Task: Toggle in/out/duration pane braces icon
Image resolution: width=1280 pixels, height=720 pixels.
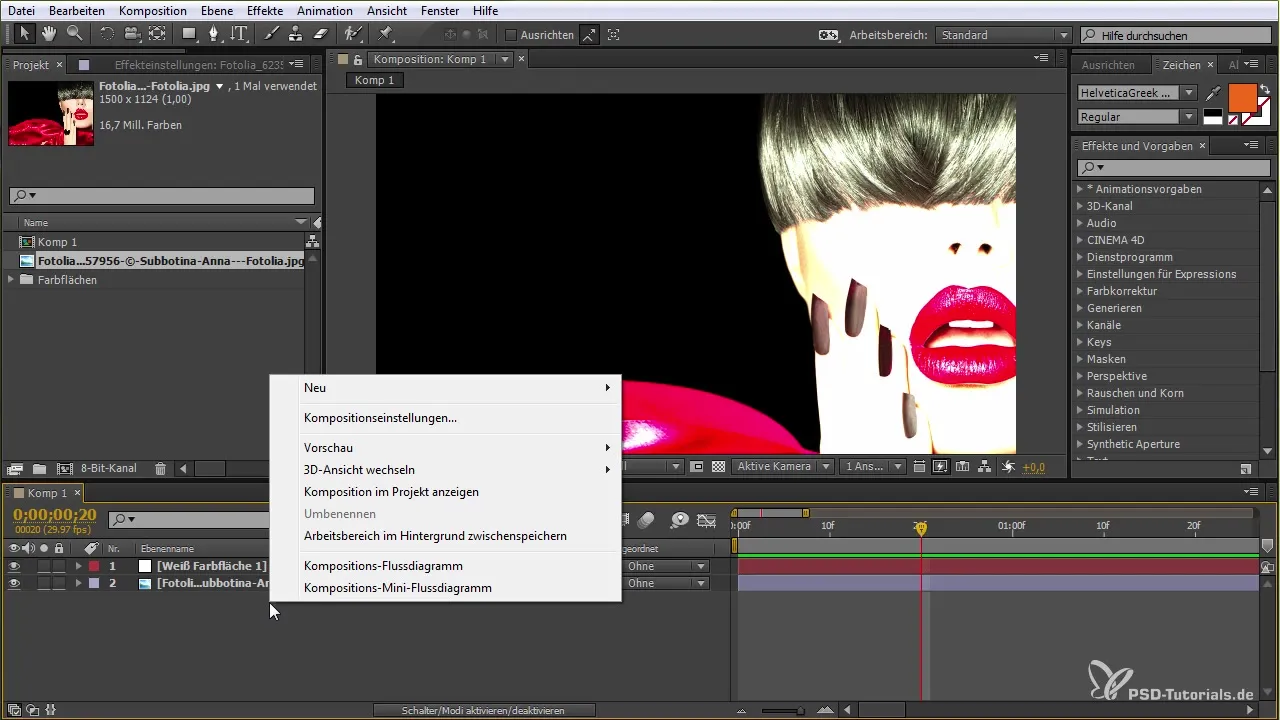Action: (x=50, y=710)
